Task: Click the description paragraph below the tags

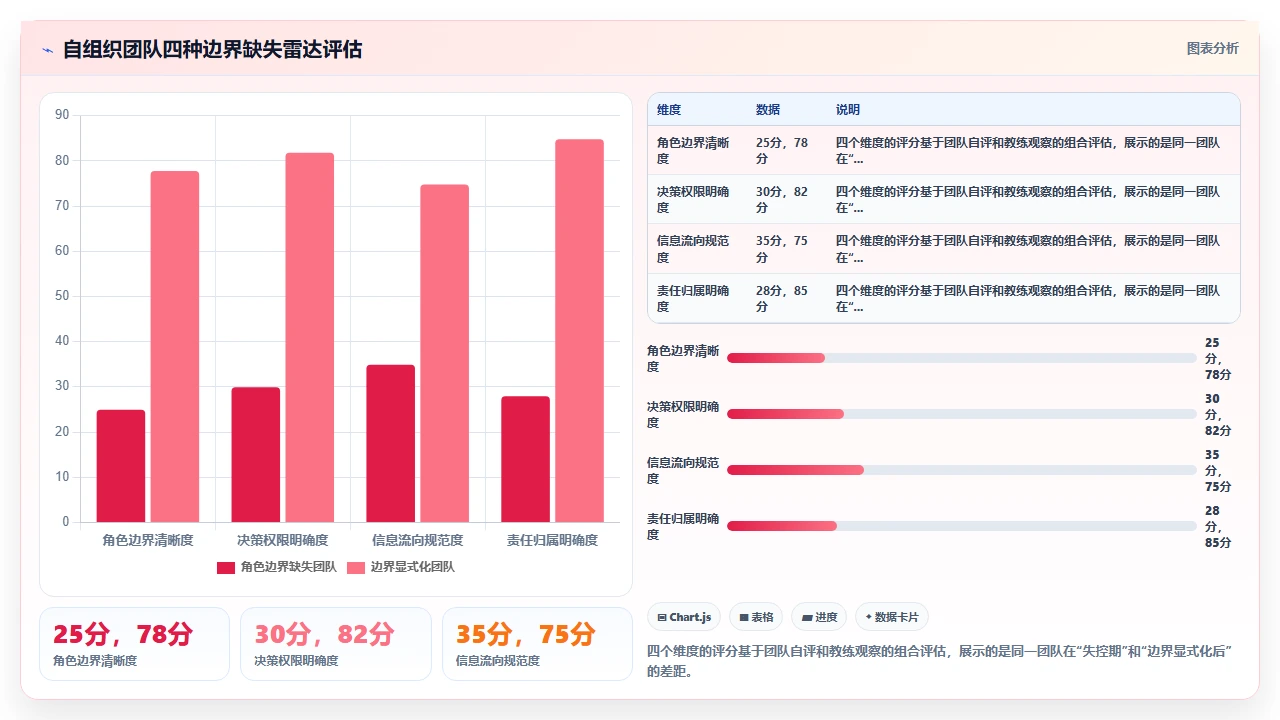Action: coord(940,661)
